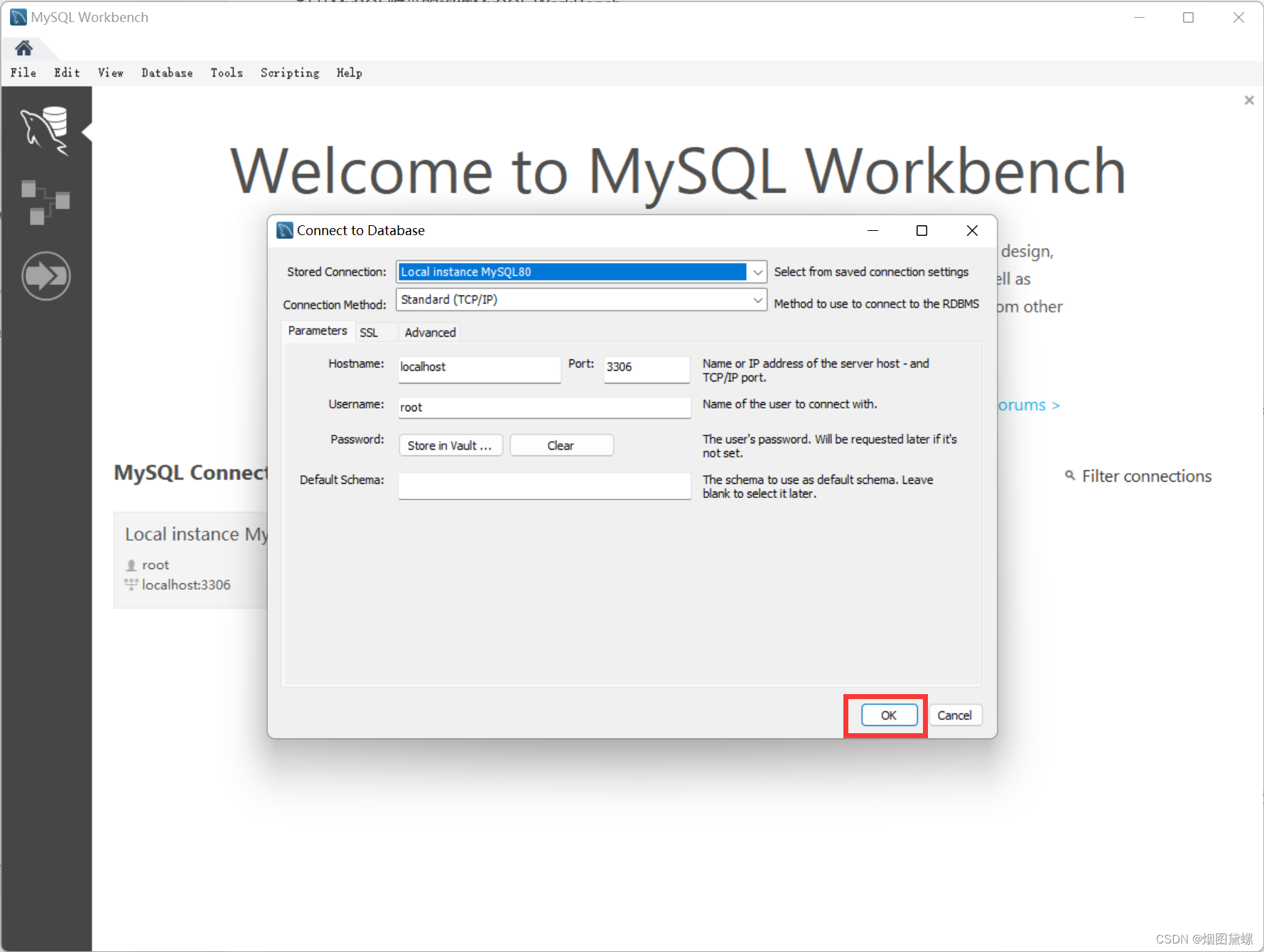
Task: Click the localhost:3306 host icon on tile
Action: point(131,585)
